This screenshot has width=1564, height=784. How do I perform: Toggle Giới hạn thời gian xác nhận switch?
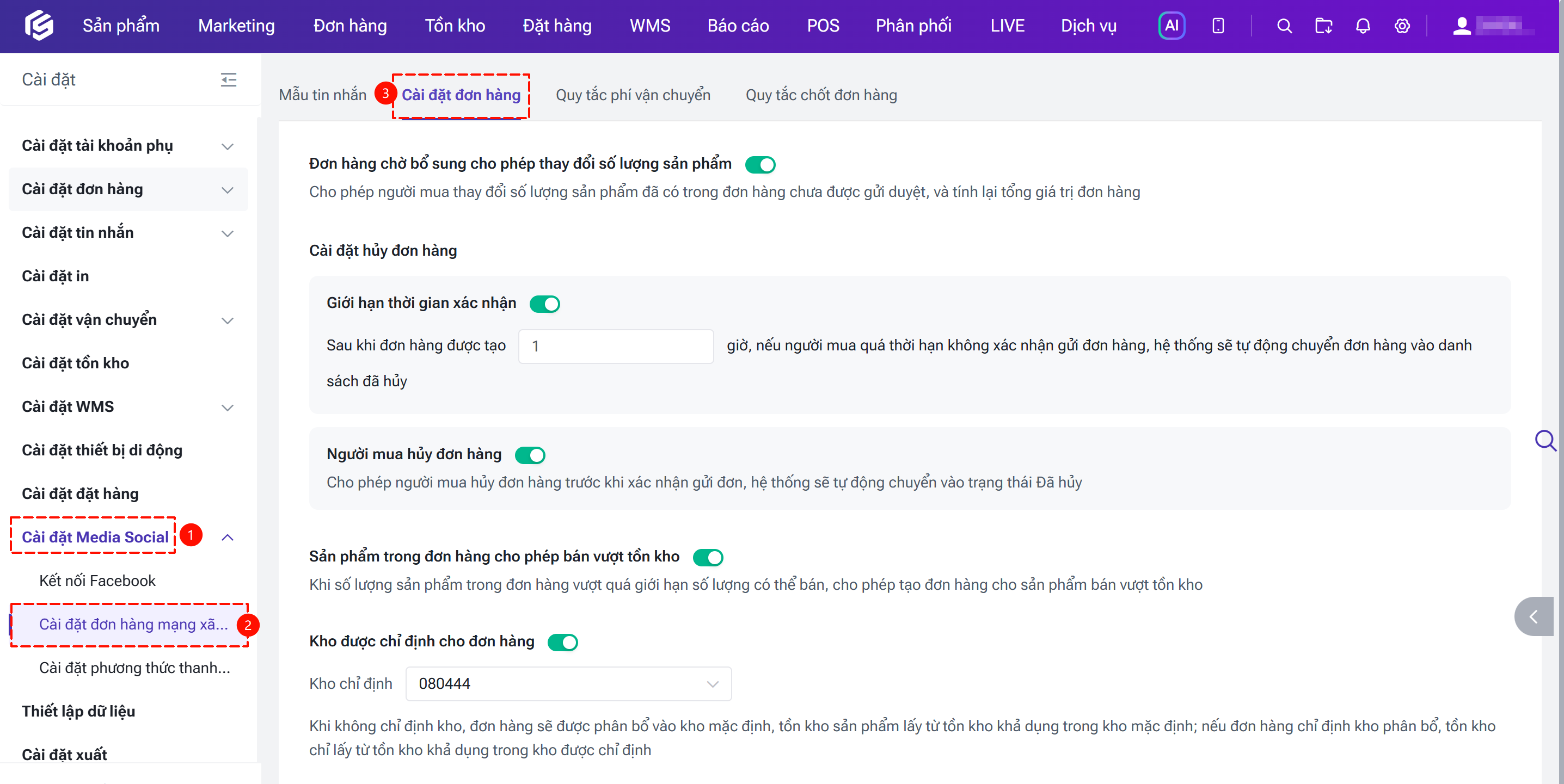coord(544,304)
